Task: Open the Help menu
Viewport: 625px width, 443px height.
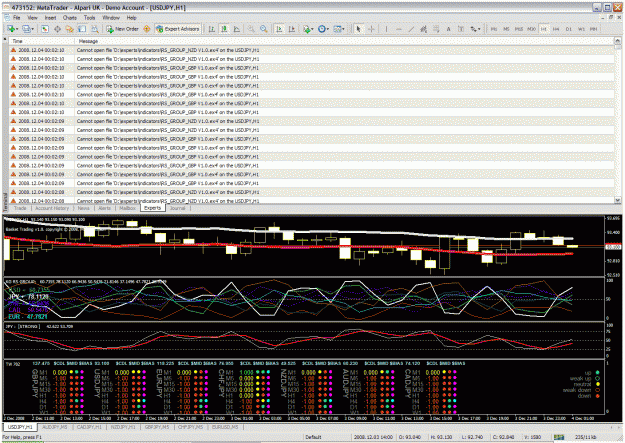Action: coord(132,18)
